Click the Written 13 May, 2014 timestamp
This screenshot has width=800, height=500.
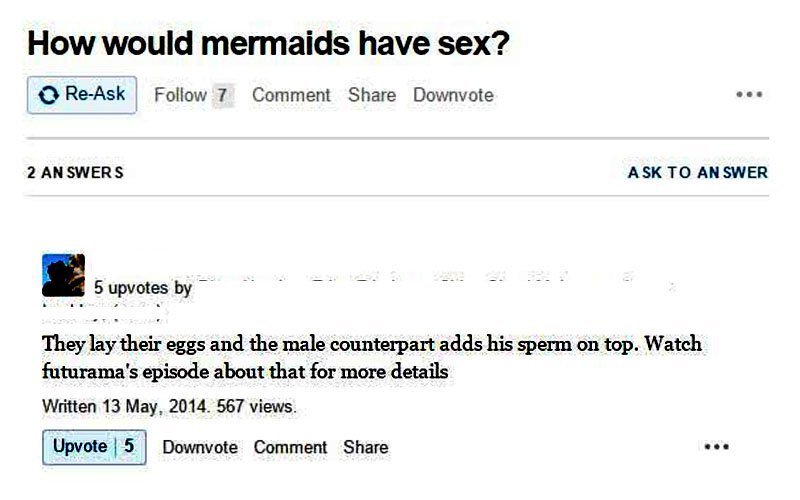126,407
